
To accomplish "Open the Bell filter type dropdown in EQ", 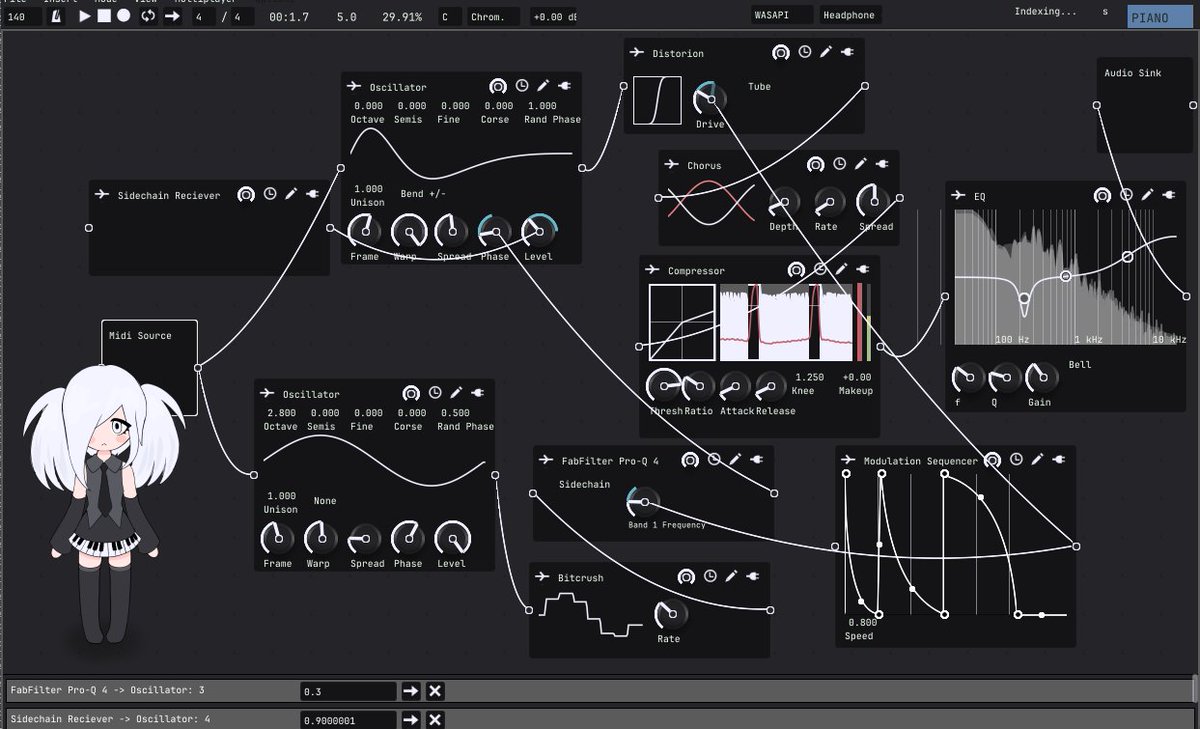I will point(1079,365).
